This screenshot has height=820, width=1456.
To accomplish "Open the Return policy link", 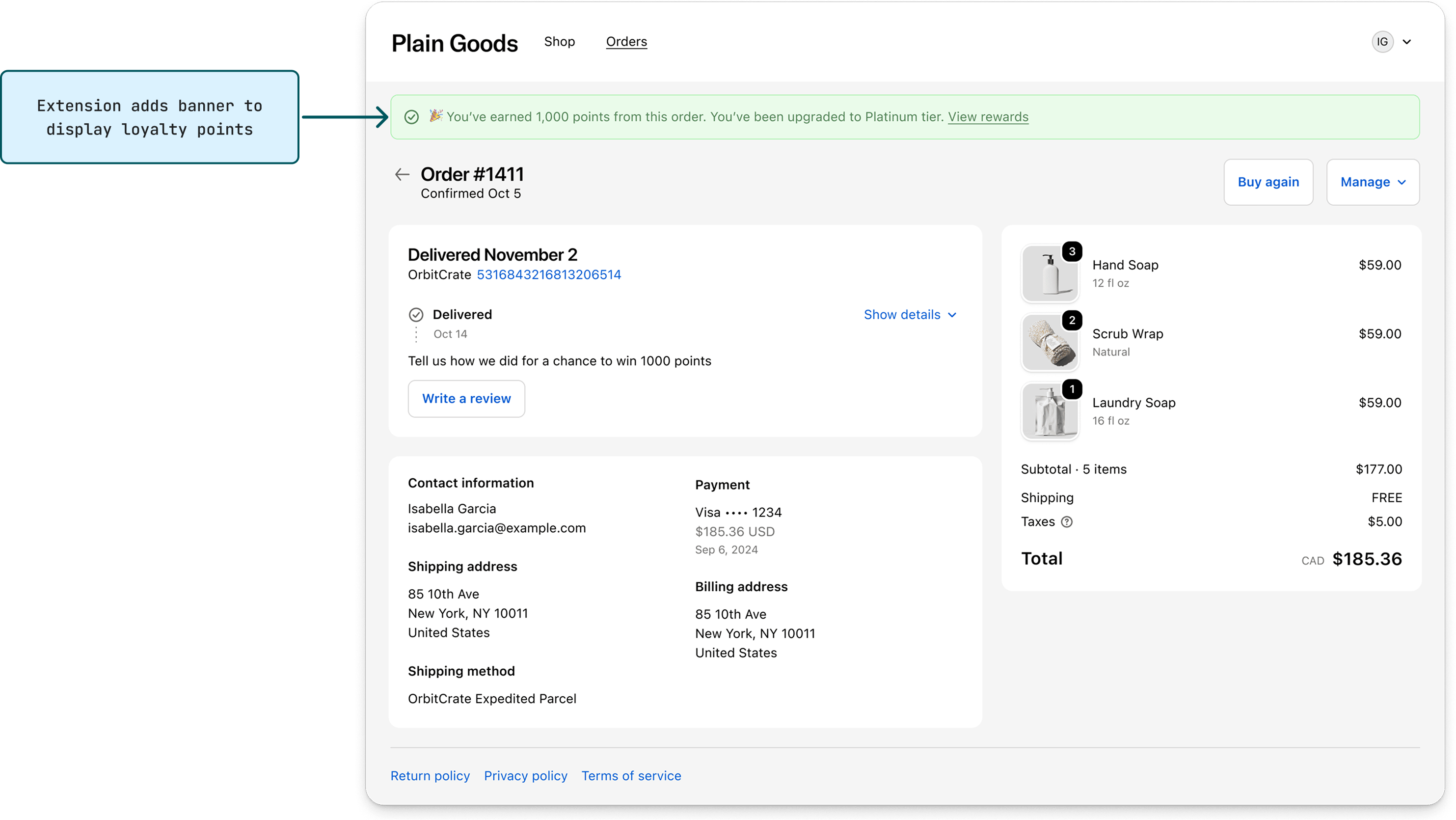I will pos(430,776).
